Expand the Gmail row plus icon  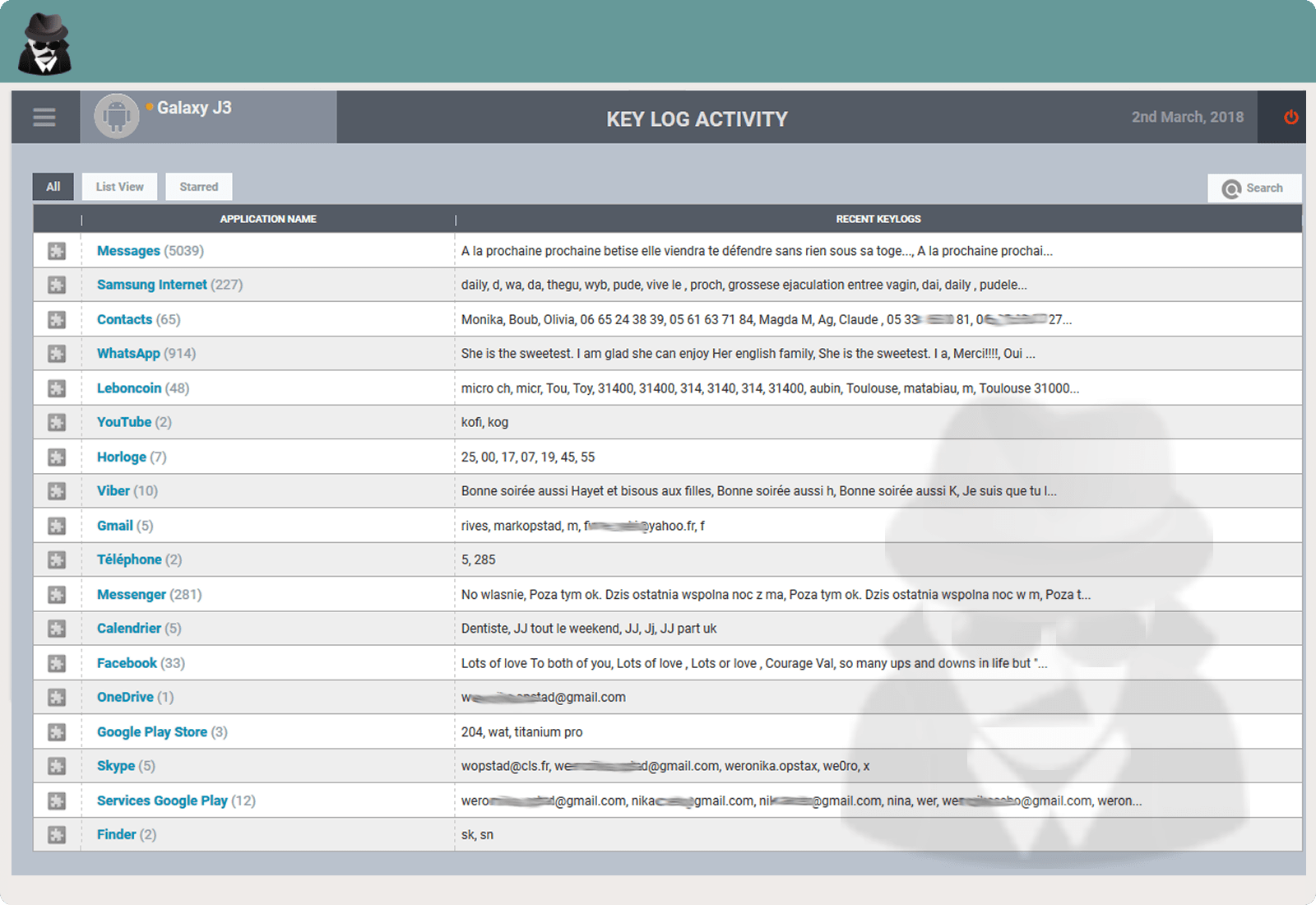click(57, 526)
